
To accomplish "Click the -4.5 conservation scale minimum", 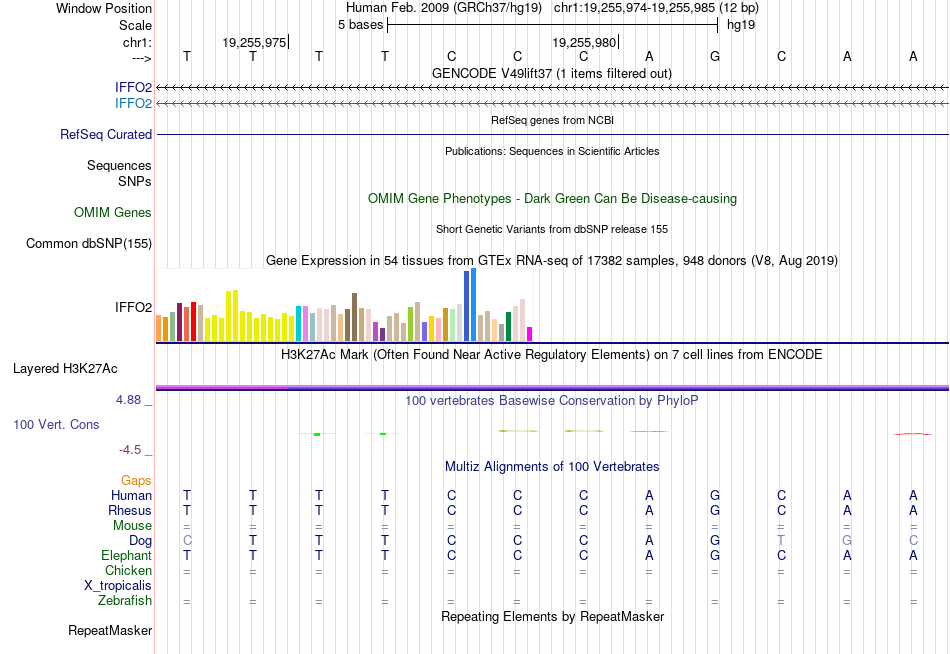I will (x=130, y=450).
